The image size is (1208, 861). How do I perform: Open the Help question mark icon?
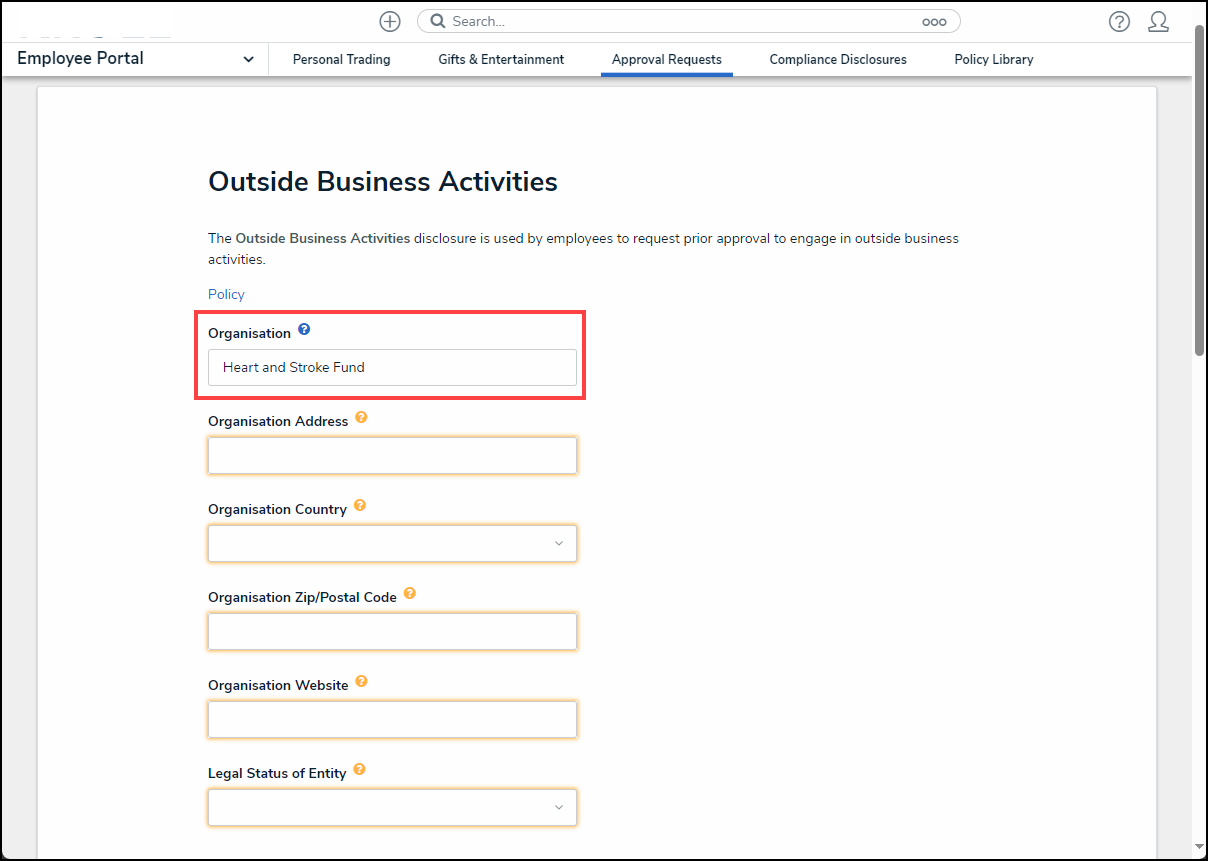pyautogui.click(x=1119, y=21)
